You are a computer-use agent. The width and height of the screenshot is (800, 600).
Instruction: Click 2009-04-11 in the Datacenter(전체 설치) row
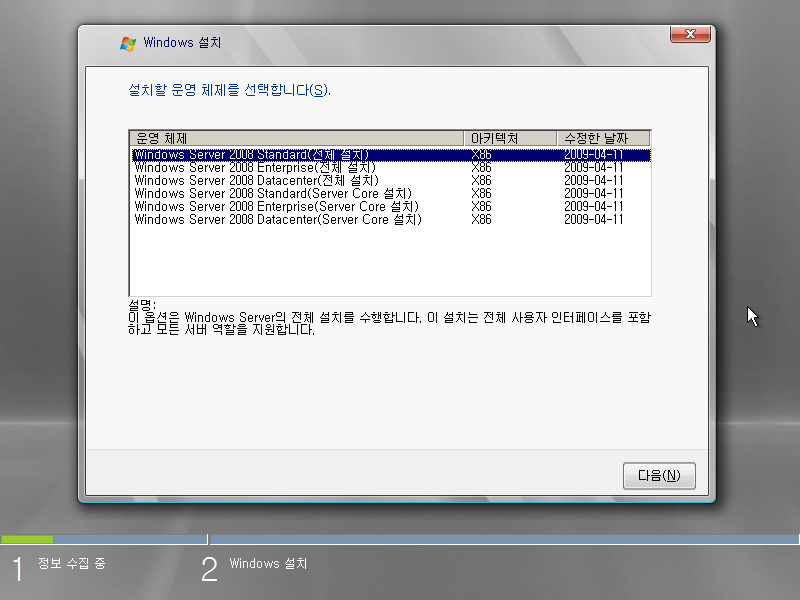(x=593, y=181)
